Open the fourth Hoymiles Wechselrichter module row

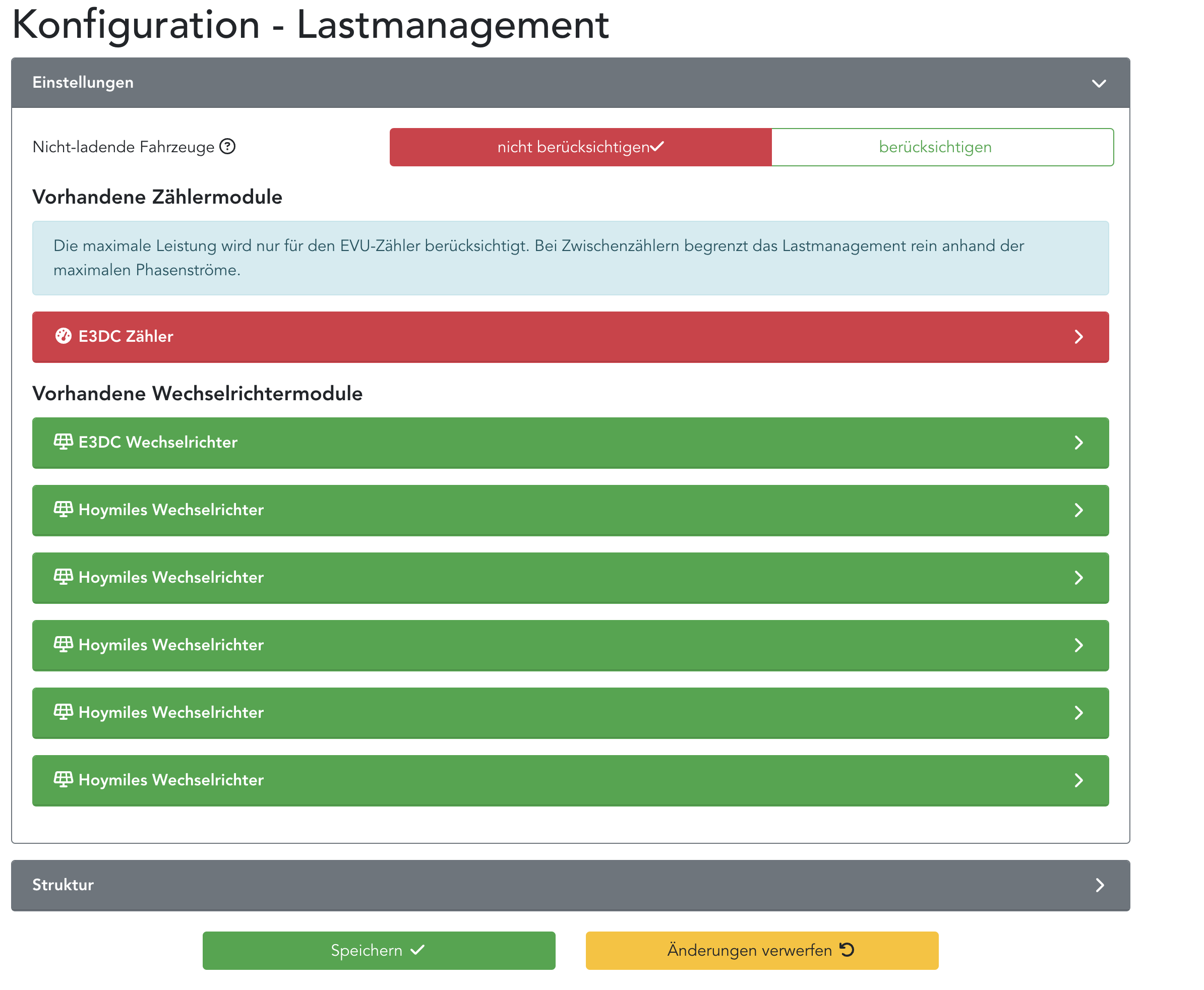coord(570,713)
